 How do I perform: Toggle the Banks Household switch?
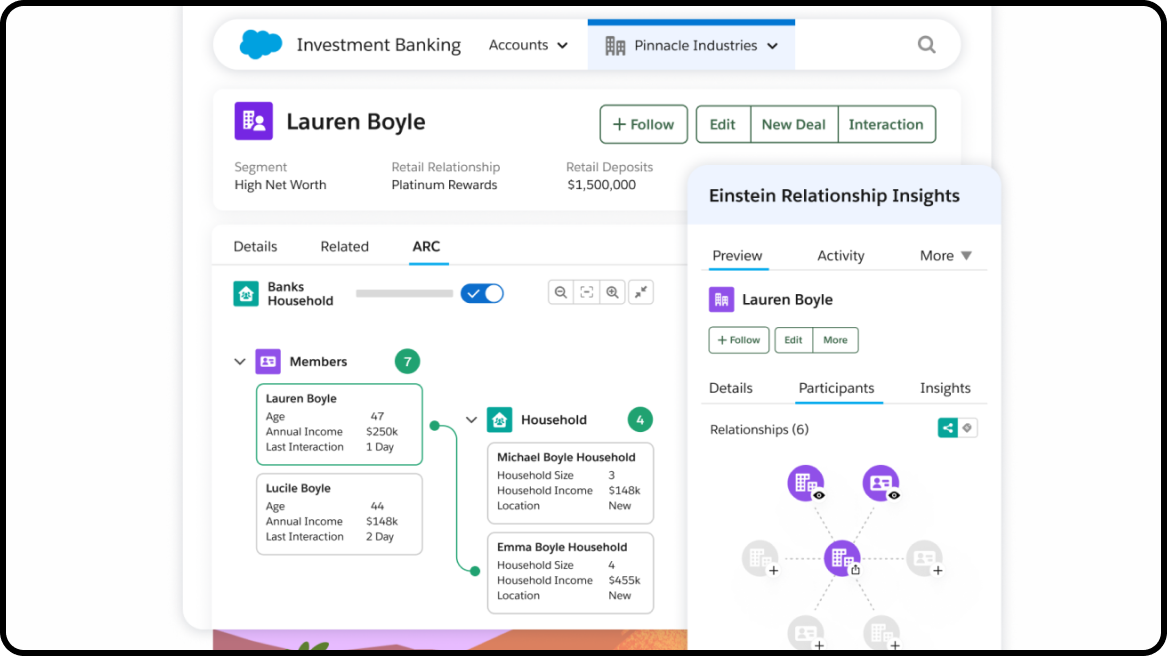pyautogui.click(x=482, y=293)
